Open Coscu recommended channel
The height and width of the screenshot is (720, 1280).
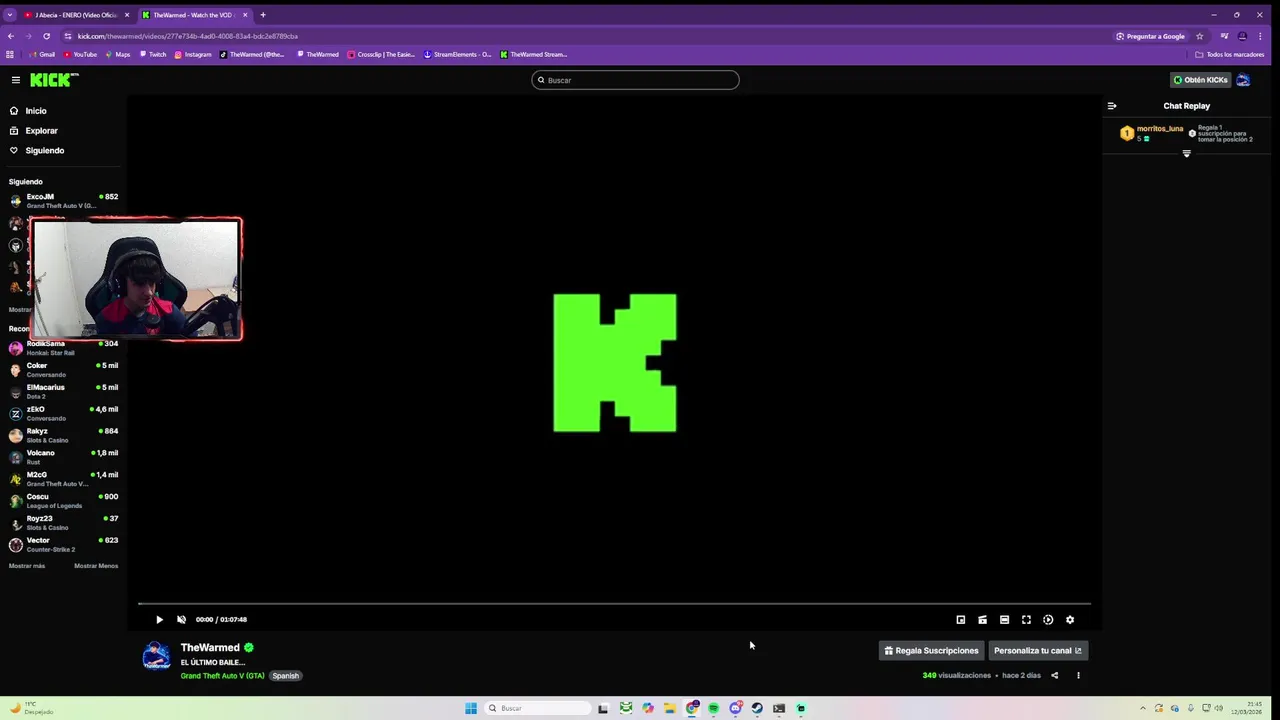coord(63,501)
